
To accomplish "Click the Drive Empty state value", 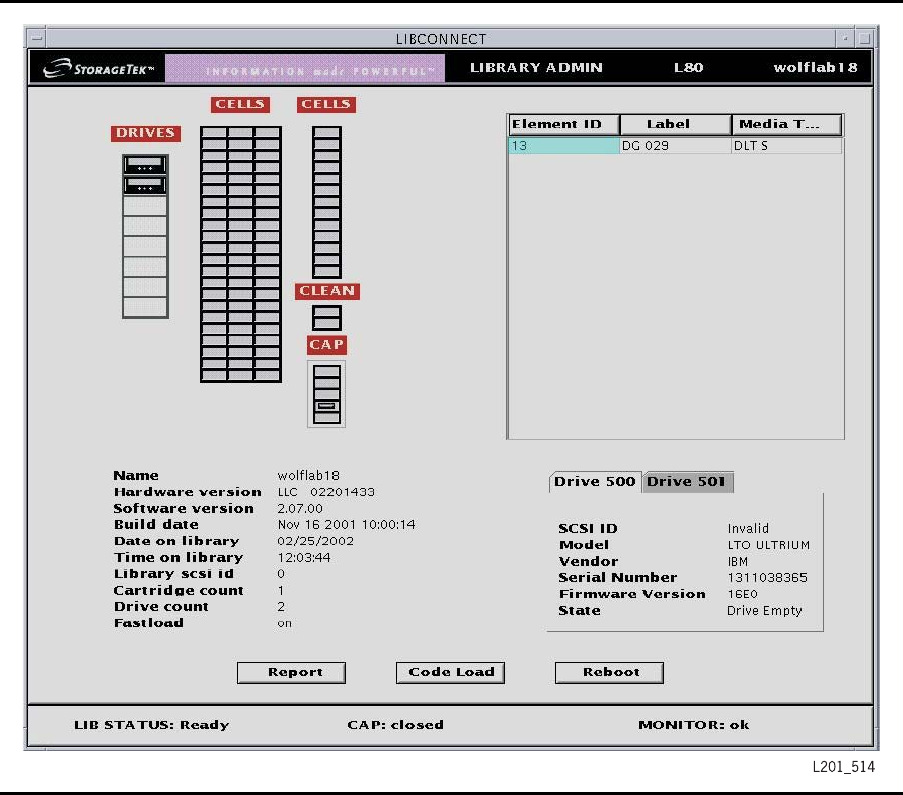I will coord(764,611).
